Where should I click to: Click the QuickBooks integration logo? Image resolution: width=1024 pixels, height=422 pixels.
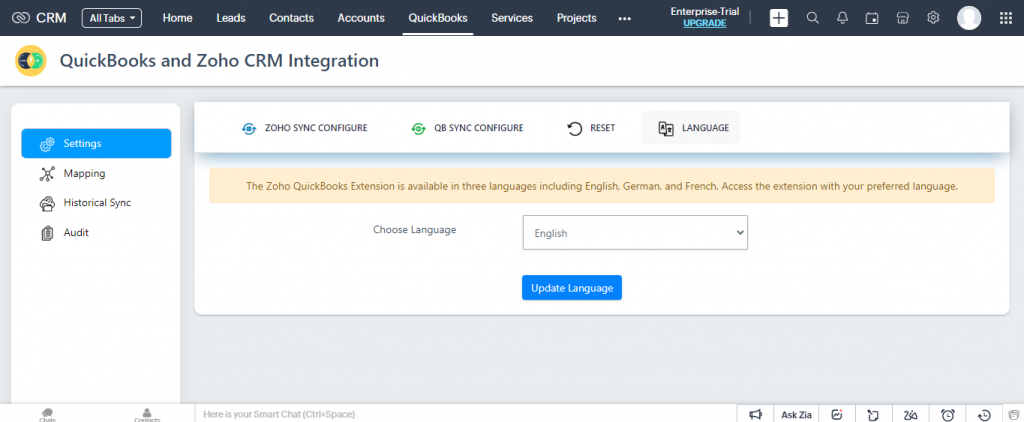click(x=31, y=61)
